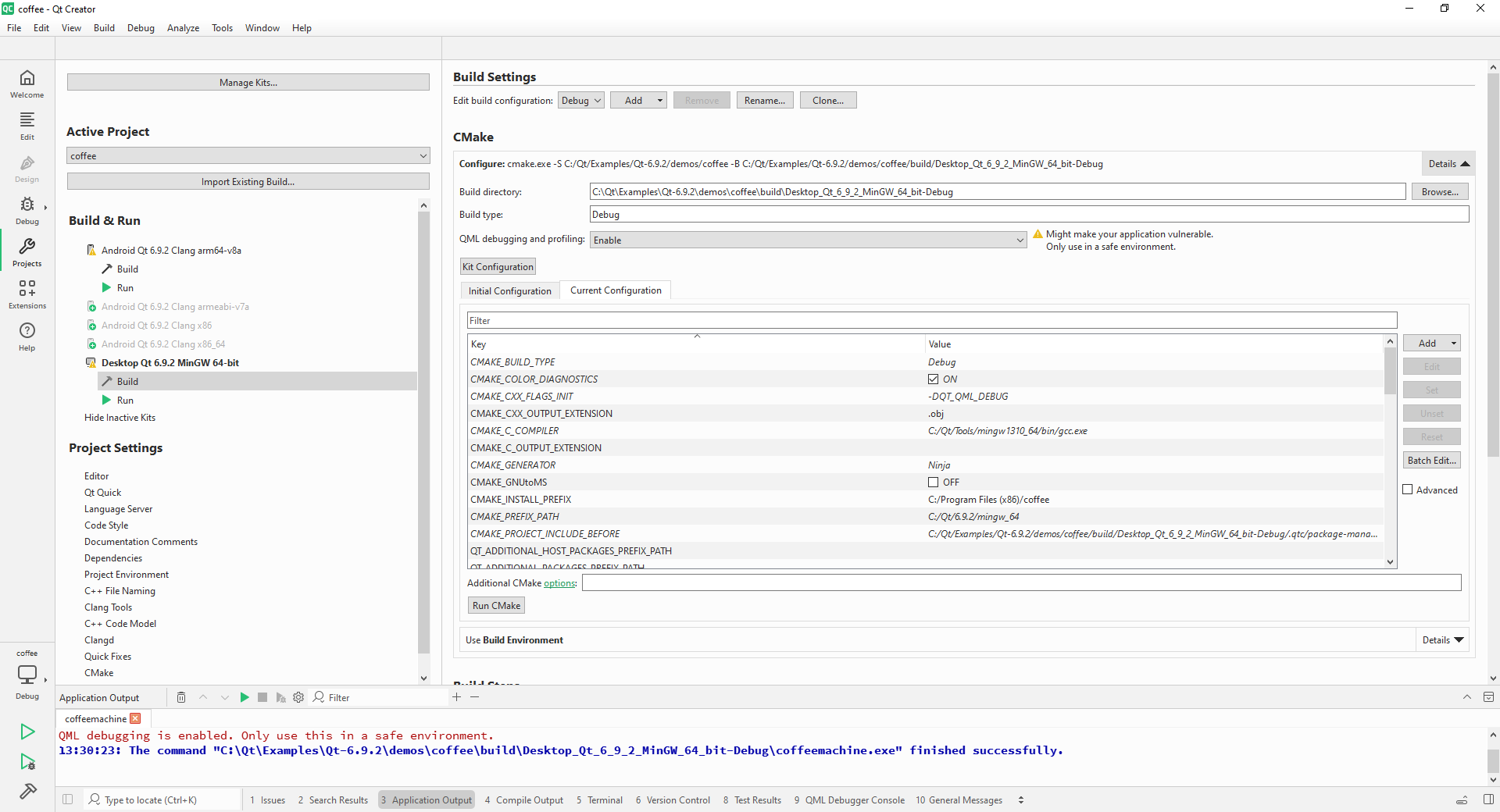Screen dimensions: 1500x812
Task: Enable the CMAKE_GNUtoMS checkbox
Action: pos(933,483)
